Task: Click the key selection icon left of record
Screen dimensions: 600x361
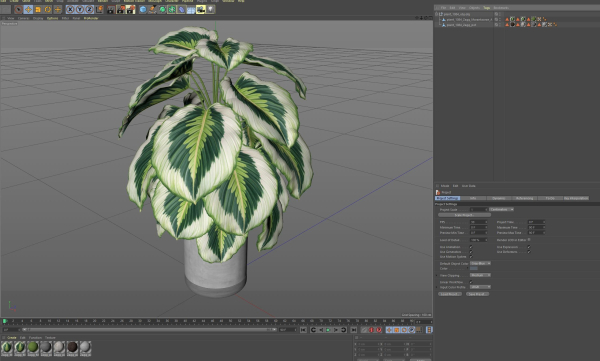Action: (x=364, y=330)
